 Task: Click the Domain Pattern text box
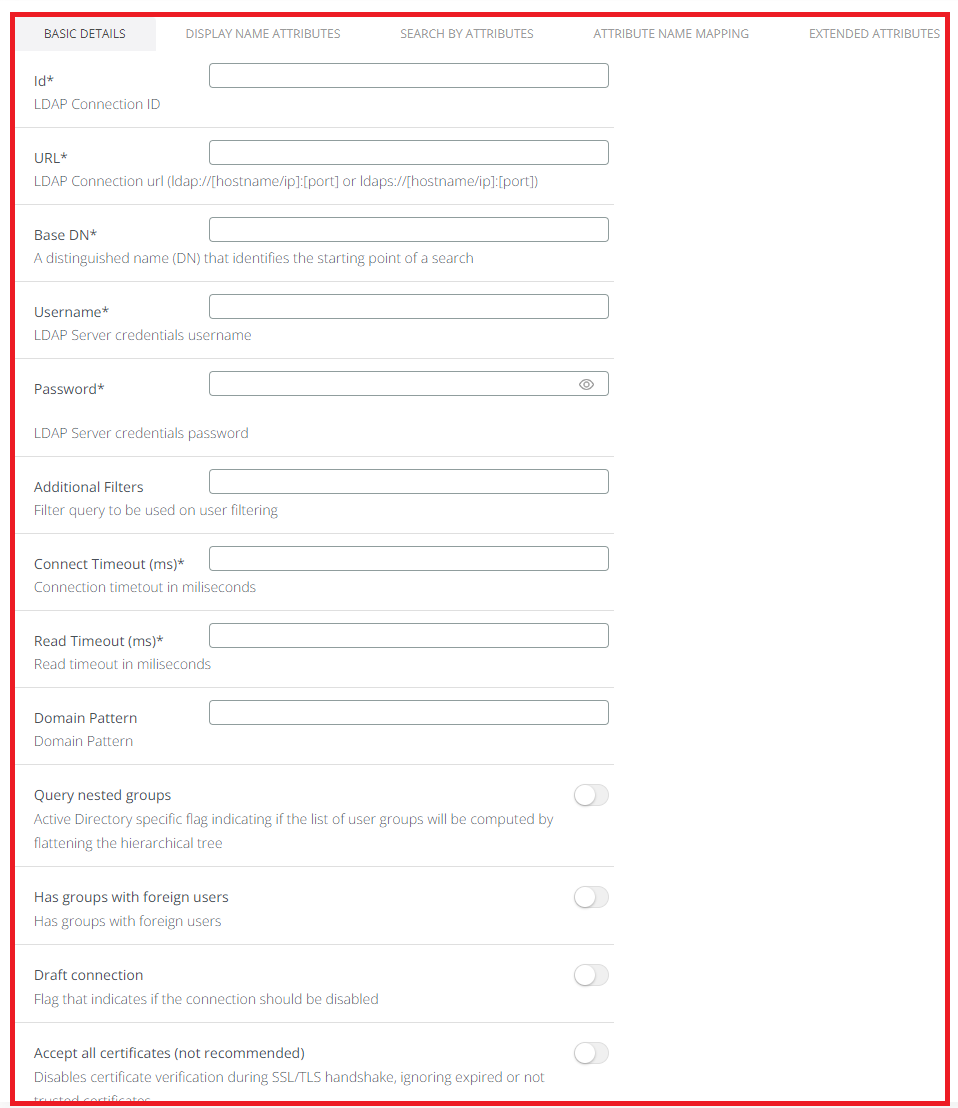pos(408,713)
